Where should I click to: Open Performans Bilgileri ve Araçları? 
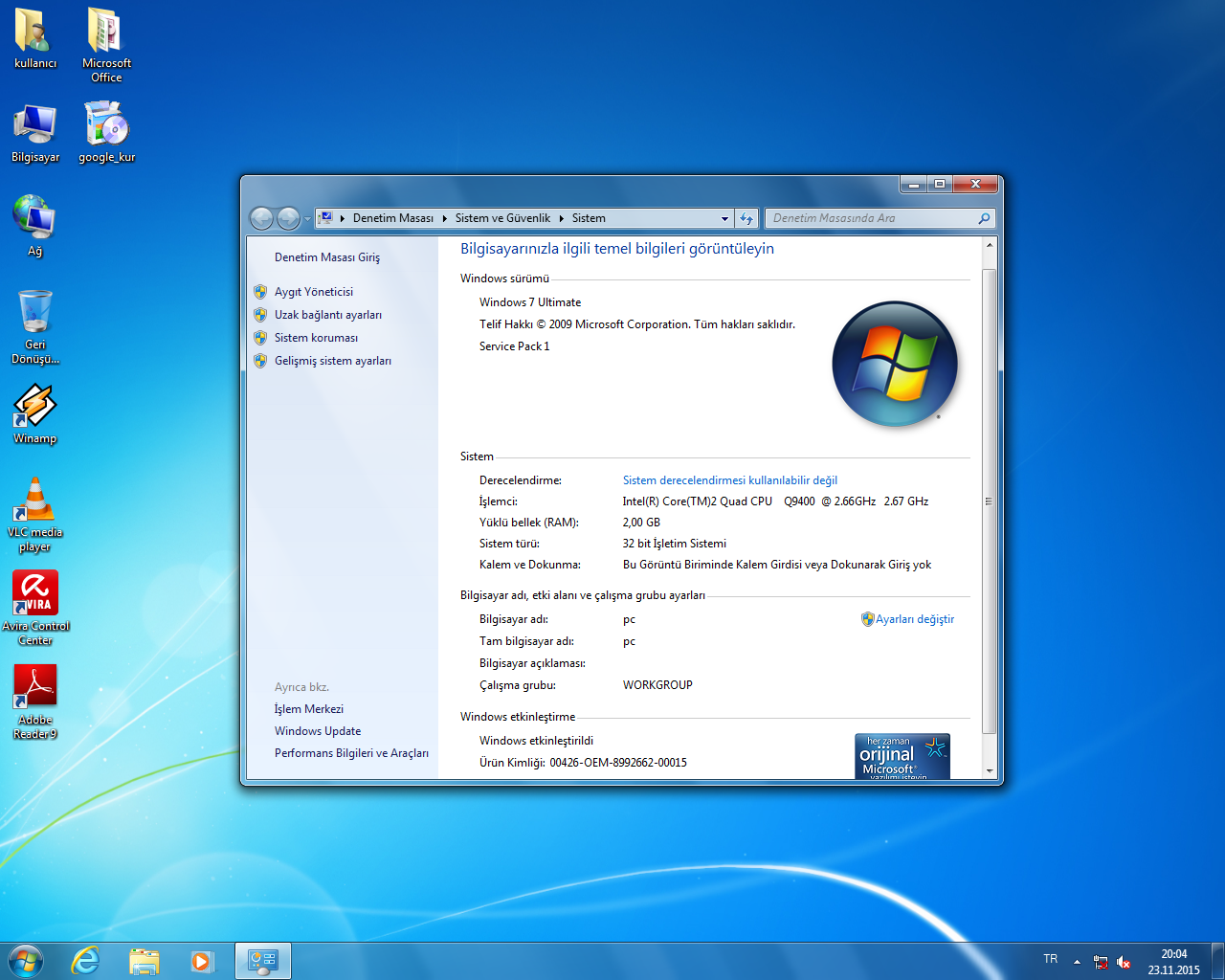tap(351, 753)
